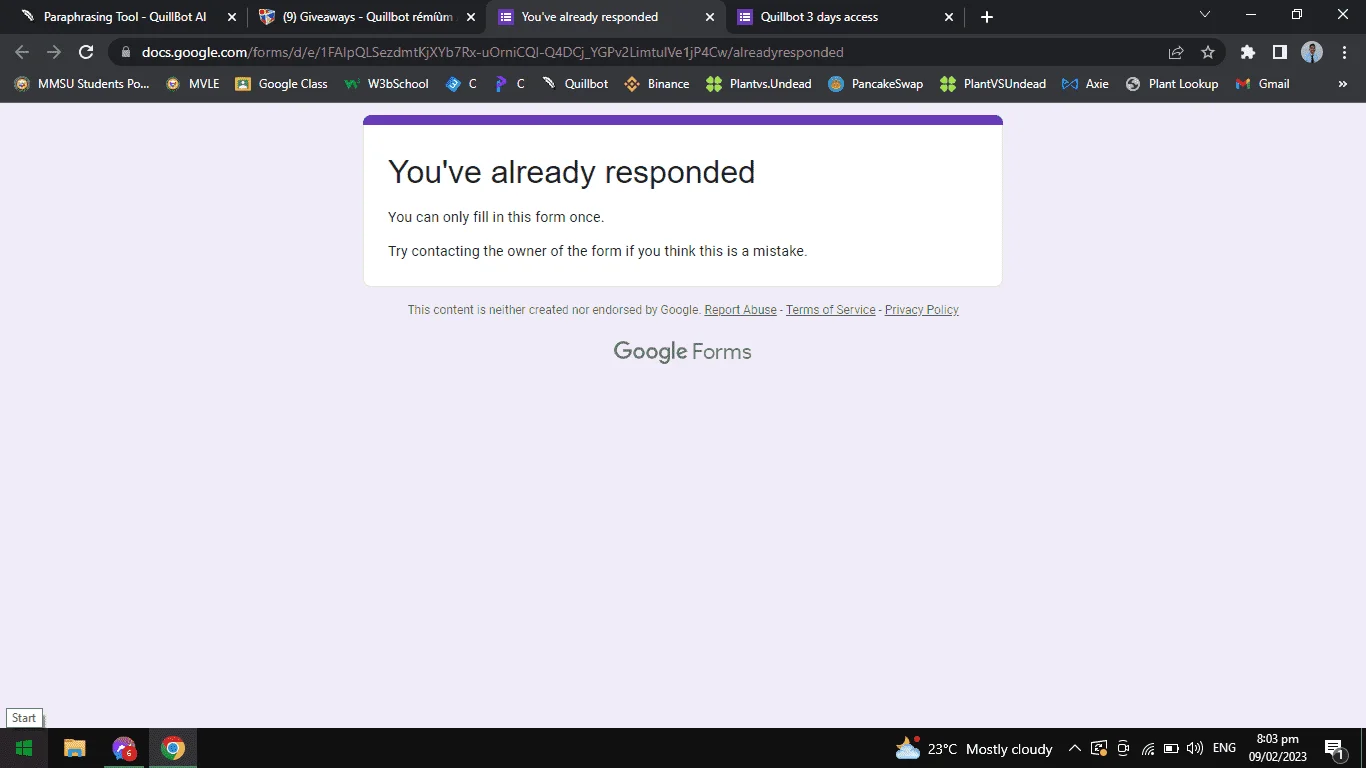Click the Google Forms logo
This screenshot has height=768, width=1366.
(x=682, y=352)
